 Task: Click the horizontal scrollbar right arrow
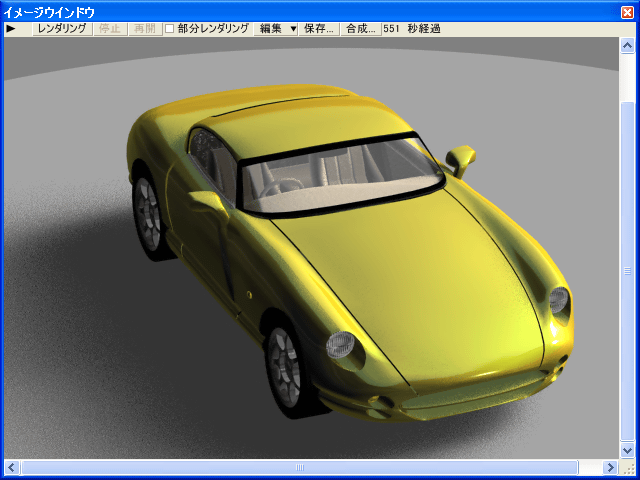click(x=610, y=467)
